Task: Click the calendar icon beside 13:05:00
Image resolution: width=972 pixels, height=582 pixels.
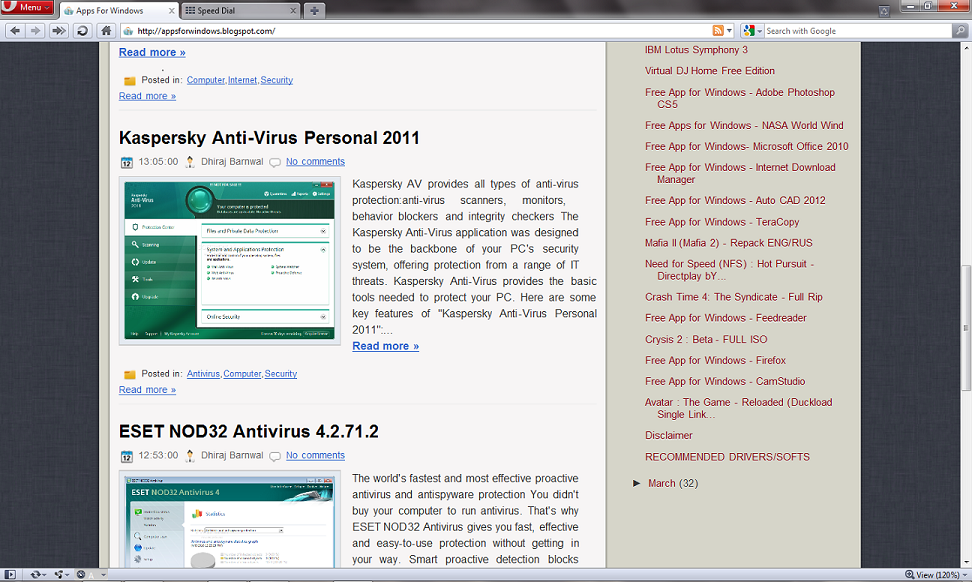Action: point(126,162)
